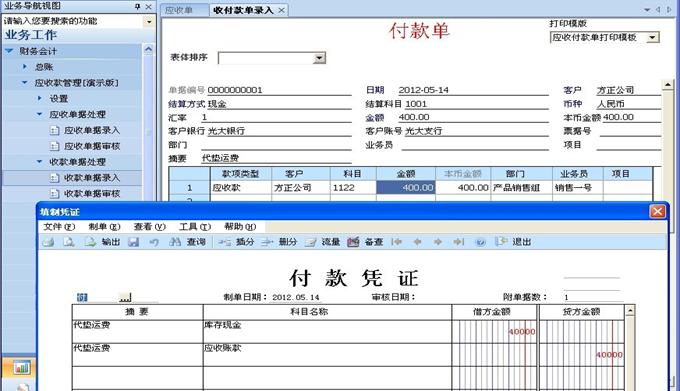Click the 插分 insert entry icon
Viewport: 680px width, 391px height.
(224, 242)
